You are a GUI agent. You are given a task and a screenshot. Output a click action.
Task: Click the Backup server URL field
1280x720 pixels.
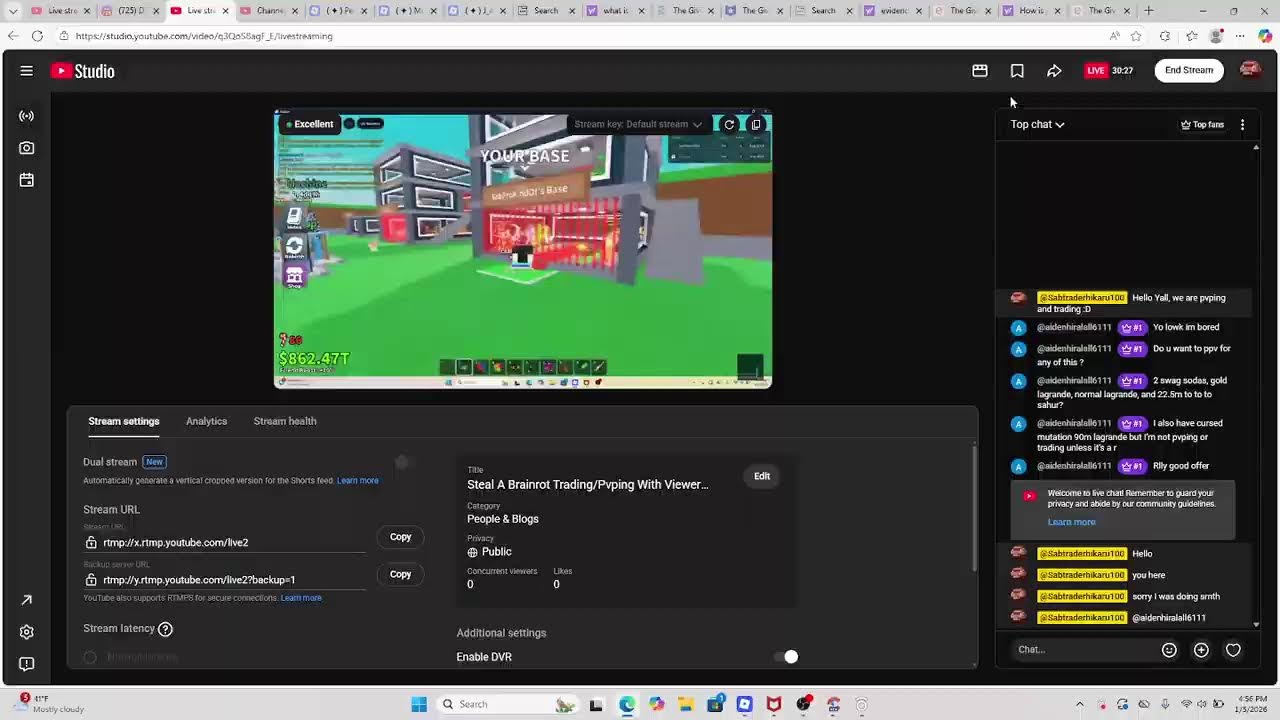[x=225, y=580]
